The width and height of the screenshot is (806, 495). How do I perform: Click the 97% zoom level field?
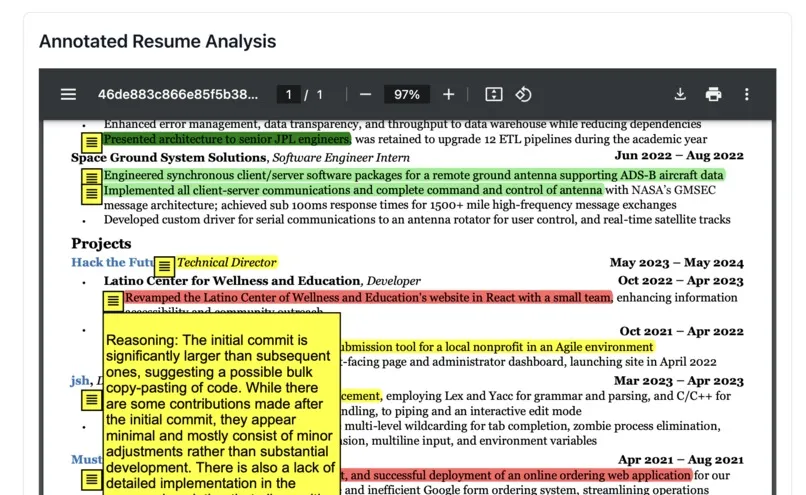(x=407, y=95)
